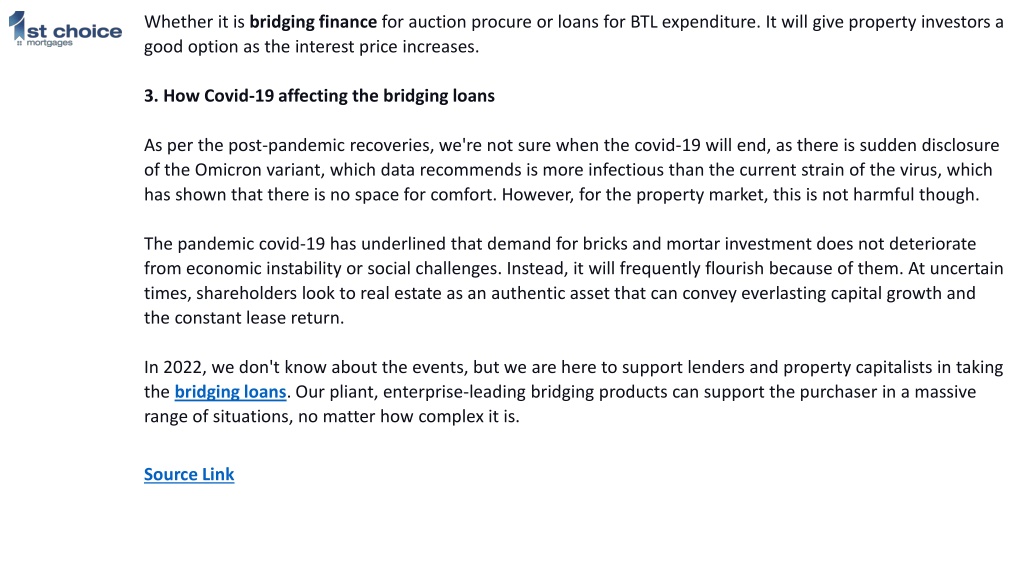Image resolution: width=1024 pixels, height=576 pixels.
Task: Click the small 'mortgages' text under the logo
Action: pyautogui.click(x=49, y=43)
